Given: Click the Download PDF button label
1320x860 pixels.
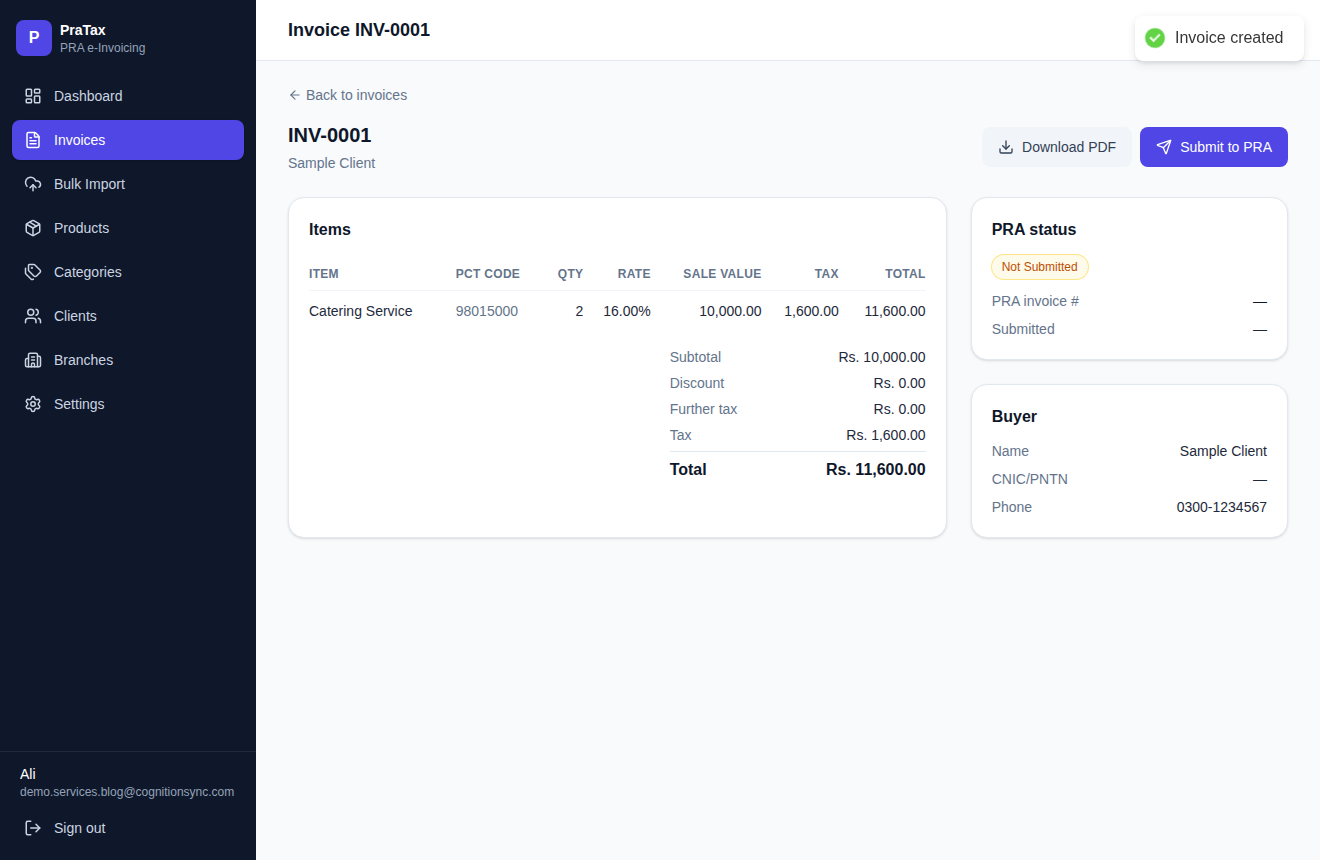Looking at the screenshot, I should tap(1069, 147).
